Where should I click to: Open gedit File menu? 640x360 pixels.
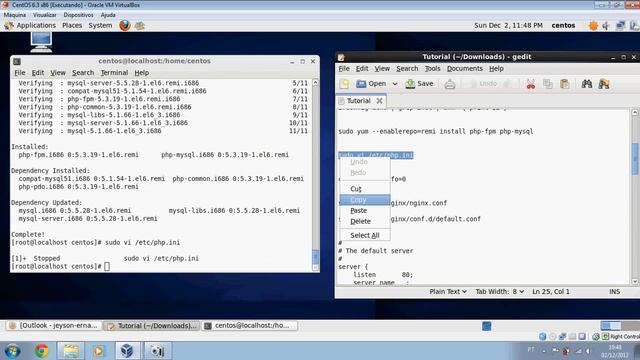[x=344, y=69]
